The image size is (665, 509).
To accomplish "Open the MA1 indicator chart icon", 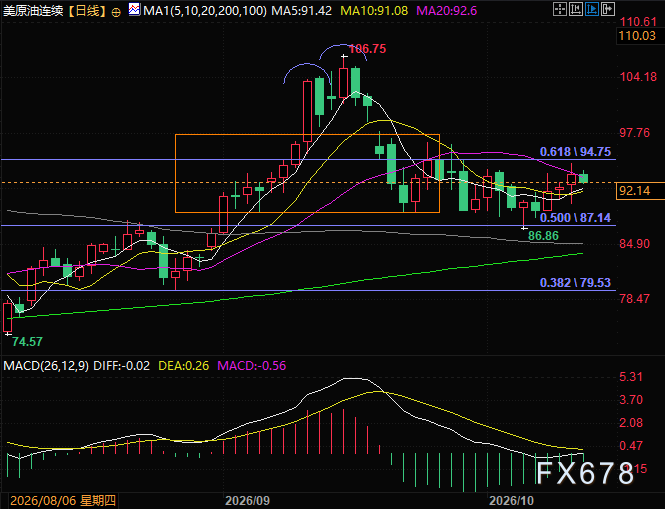I will [x=134, y=9].
